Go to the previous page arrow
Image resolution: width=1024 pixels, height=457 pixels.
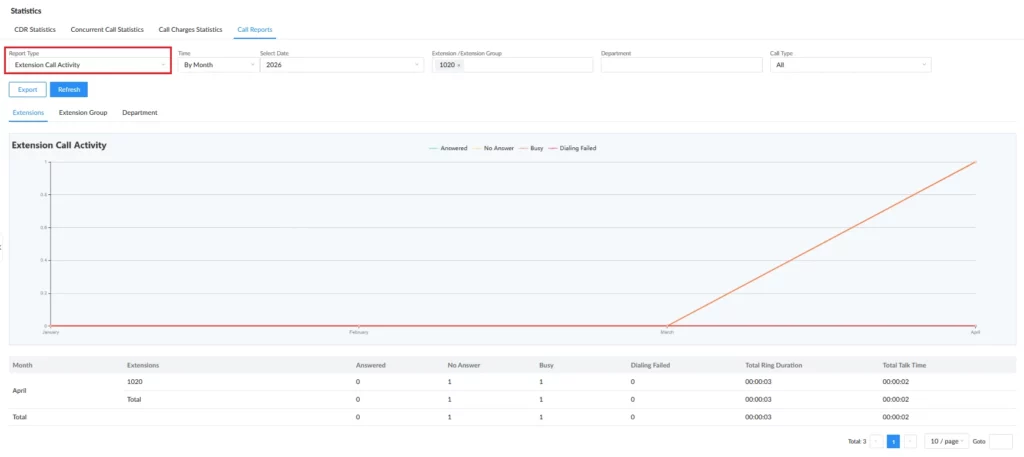click(876, 442)
